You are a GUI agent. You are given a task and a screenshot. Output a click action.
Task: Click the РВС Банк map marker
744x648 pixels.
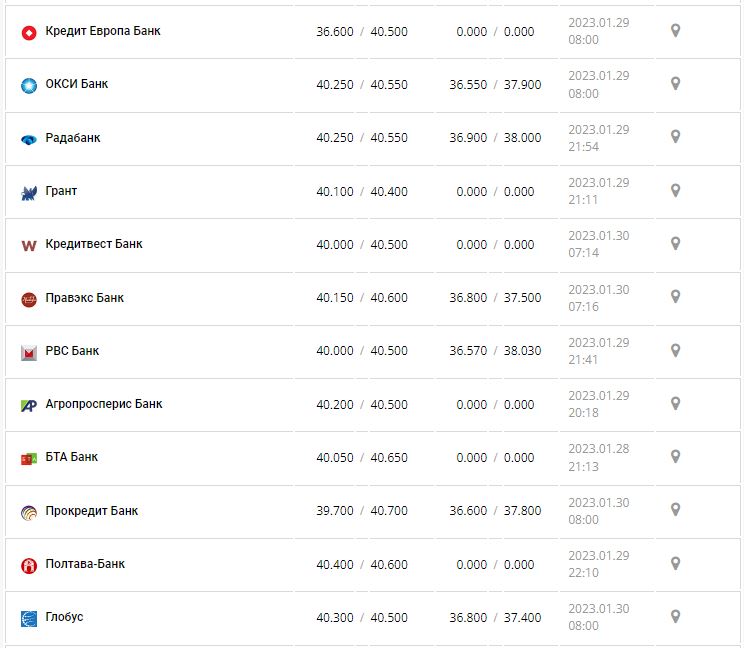pos(675,351)
